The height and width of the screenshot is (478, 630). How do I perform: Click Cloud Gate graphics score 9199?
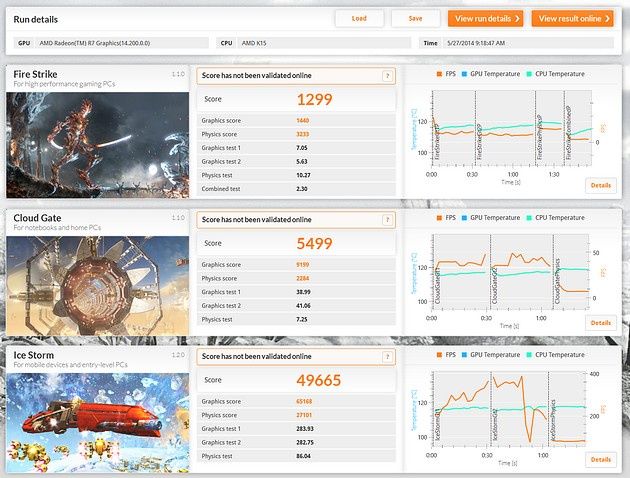303,265
